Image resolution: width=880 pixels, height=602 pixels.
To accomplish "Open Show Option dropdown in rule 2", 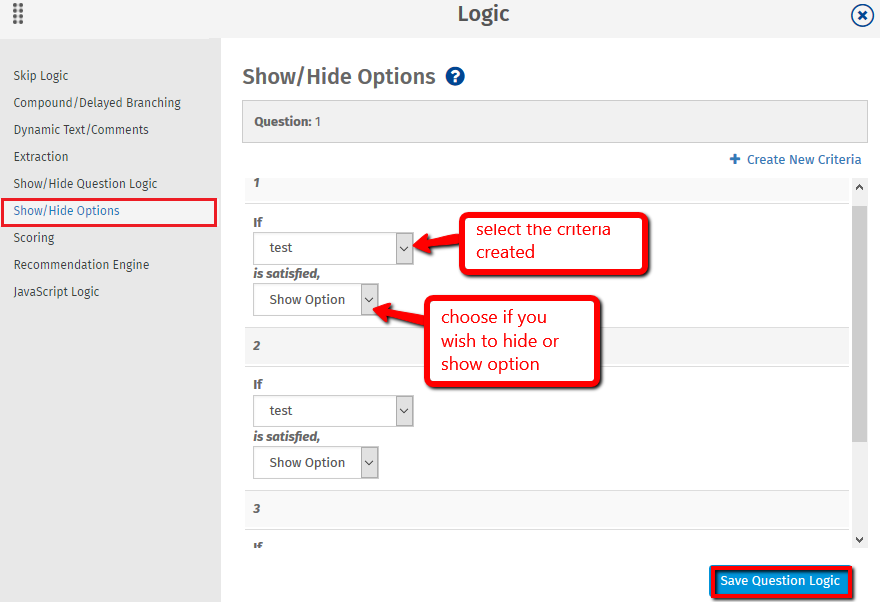I will tap(316, 462).
